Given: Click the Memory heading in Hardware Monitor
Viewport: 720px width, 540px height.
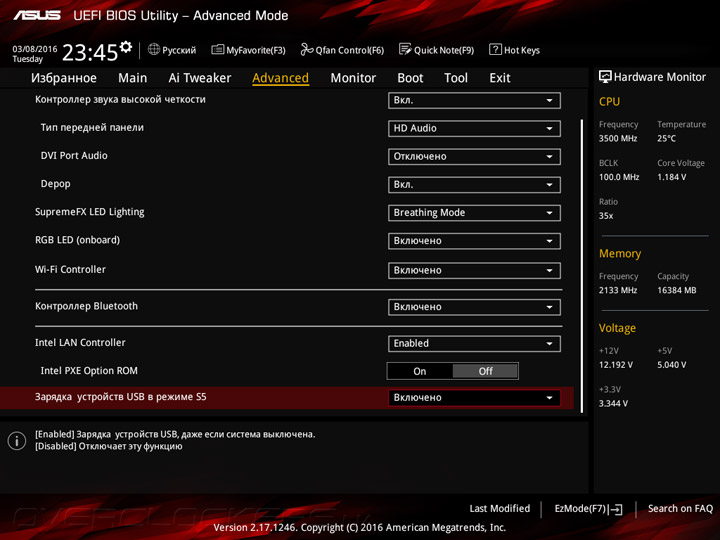Looking at the screenshot, I should pyautogui.click(x=620, y=253).
